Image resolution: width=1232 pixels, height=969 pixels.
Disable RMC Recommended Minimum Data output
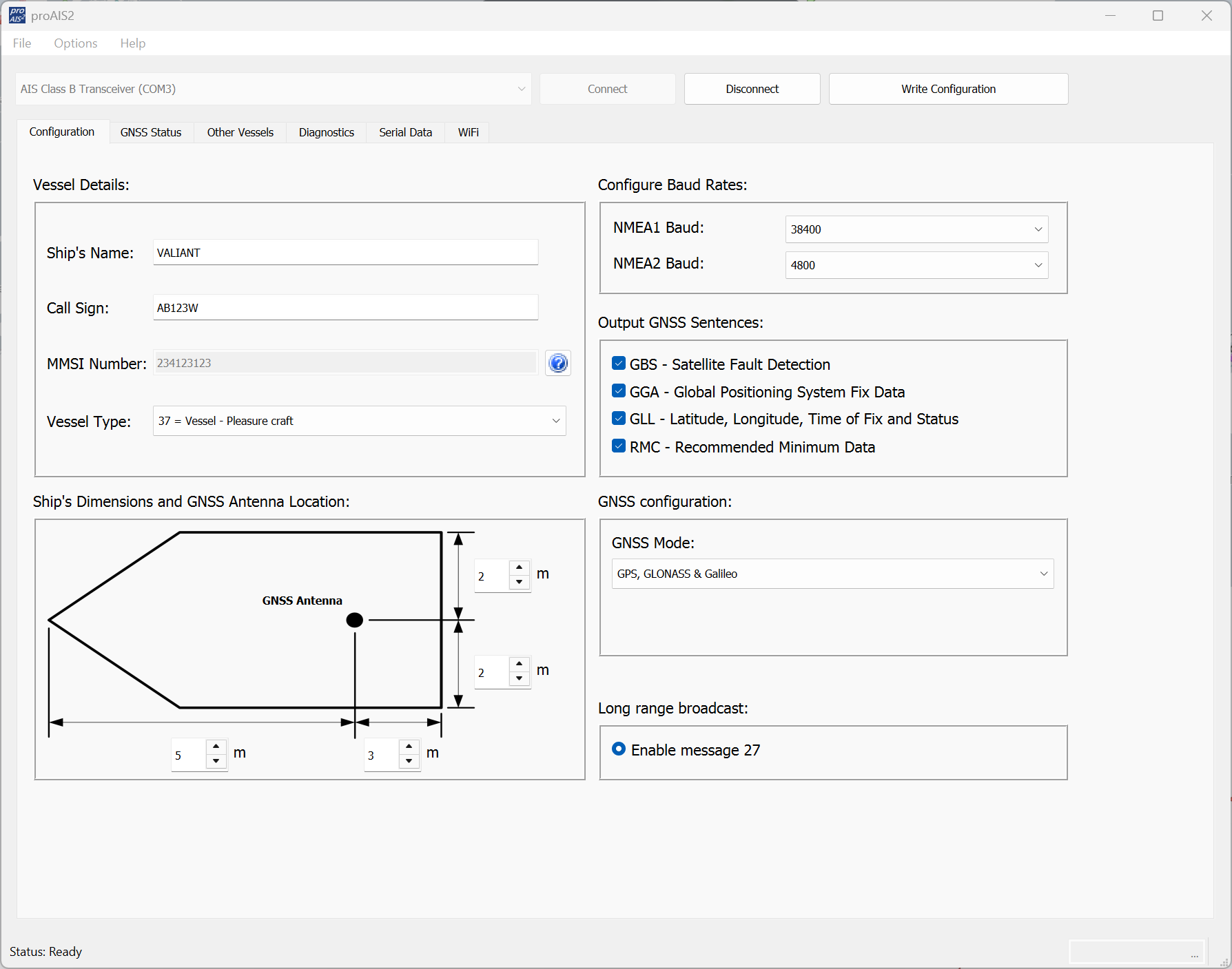coord(619,446)
